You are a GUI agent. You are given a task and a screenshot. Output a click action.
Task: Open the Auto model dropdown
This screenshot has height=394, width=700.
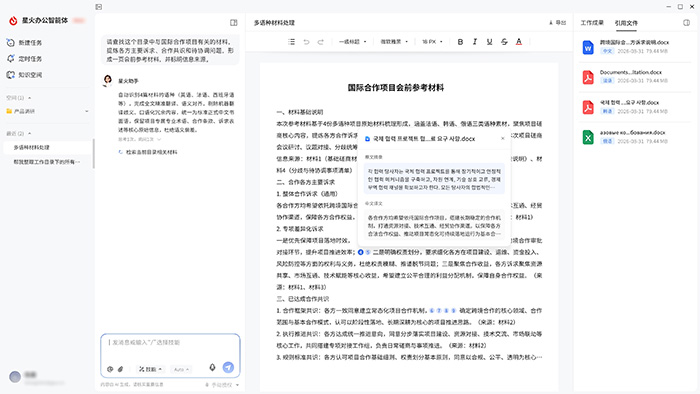coord(182,369)
